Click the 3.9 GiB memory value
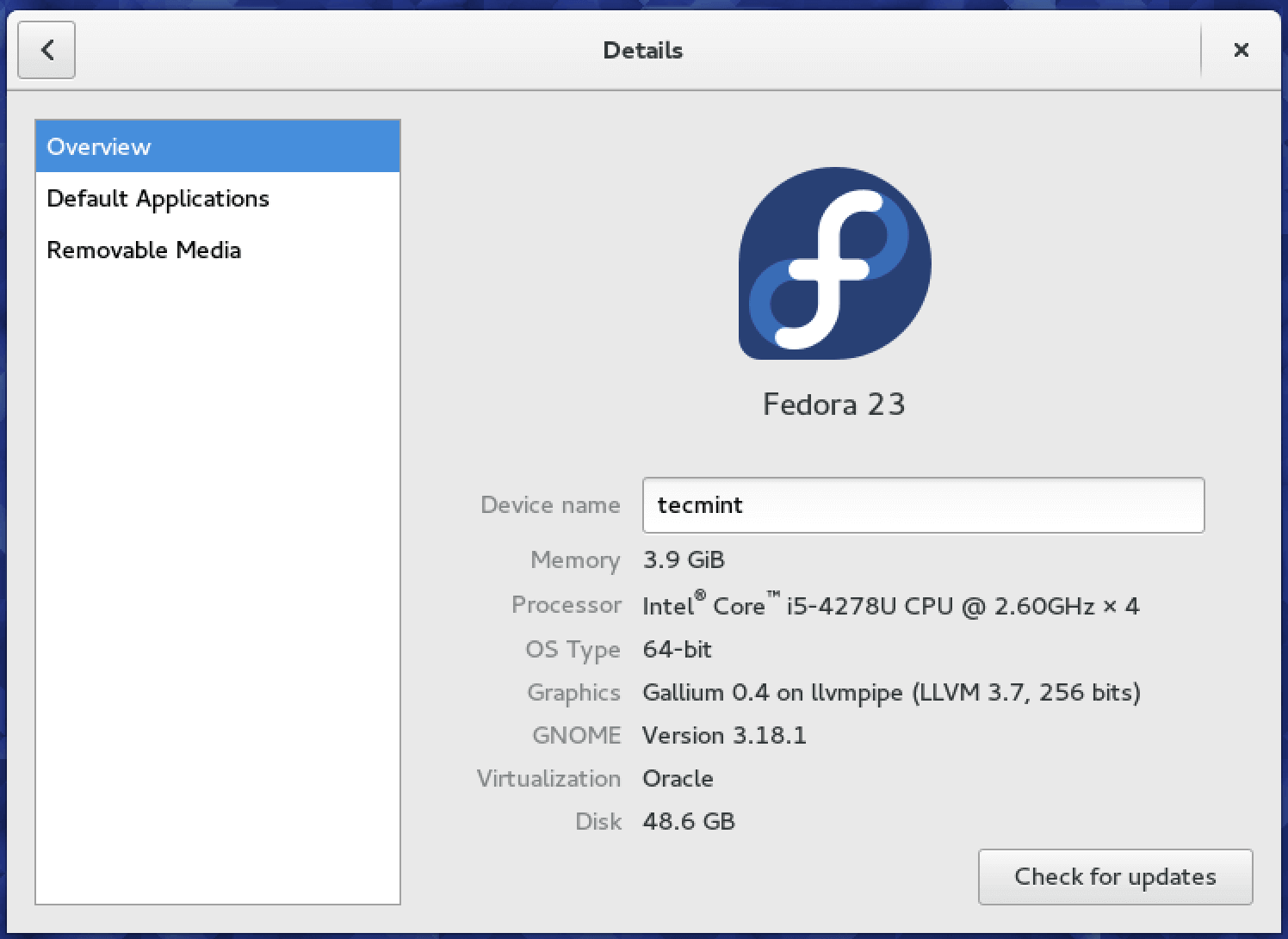Image resolution: width=1288 pixels, height=939 pixels. point(684,560)
